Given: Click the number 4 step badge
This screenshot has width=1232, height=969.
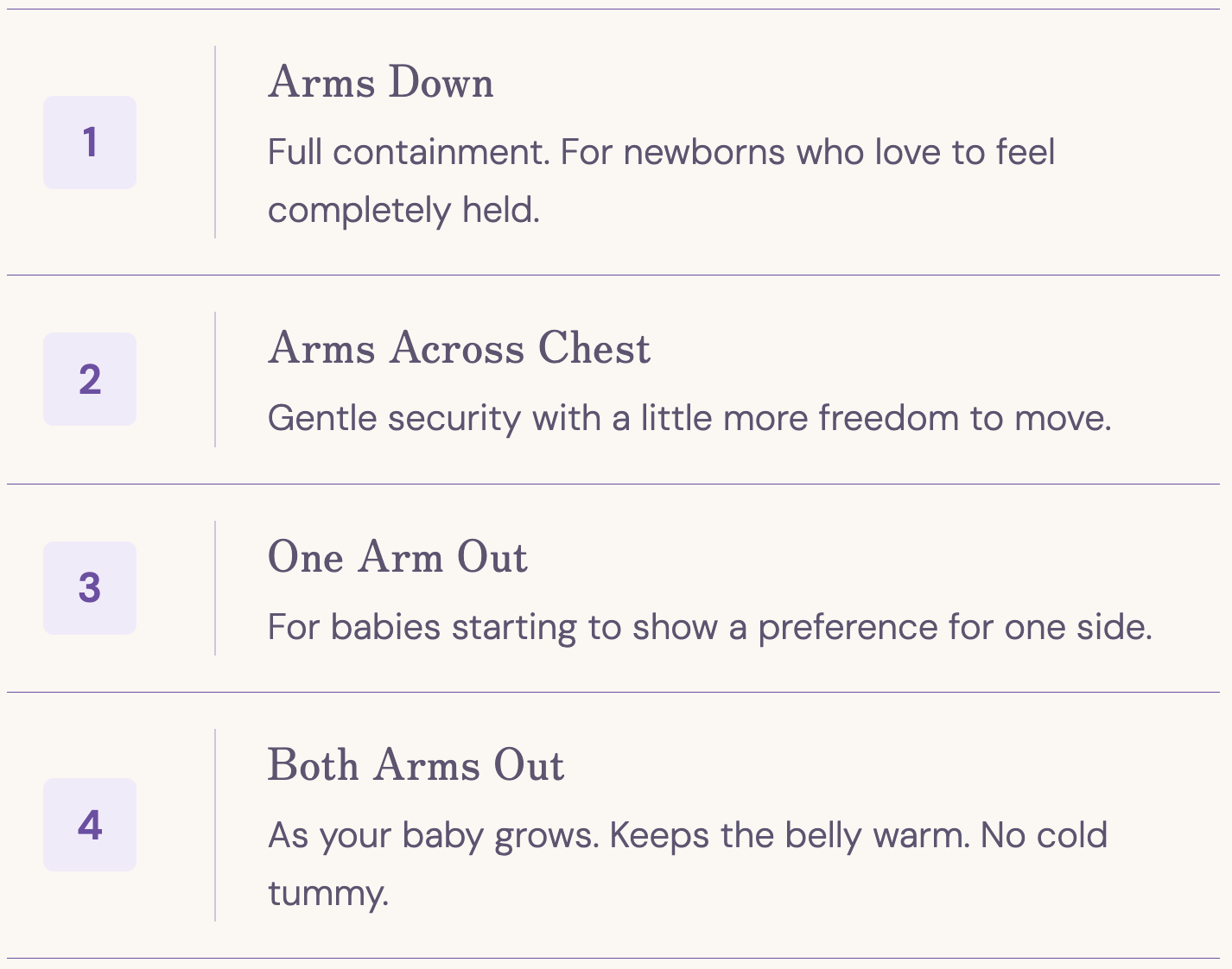Looking at the screenshot, I should click(x=90, y=825).
